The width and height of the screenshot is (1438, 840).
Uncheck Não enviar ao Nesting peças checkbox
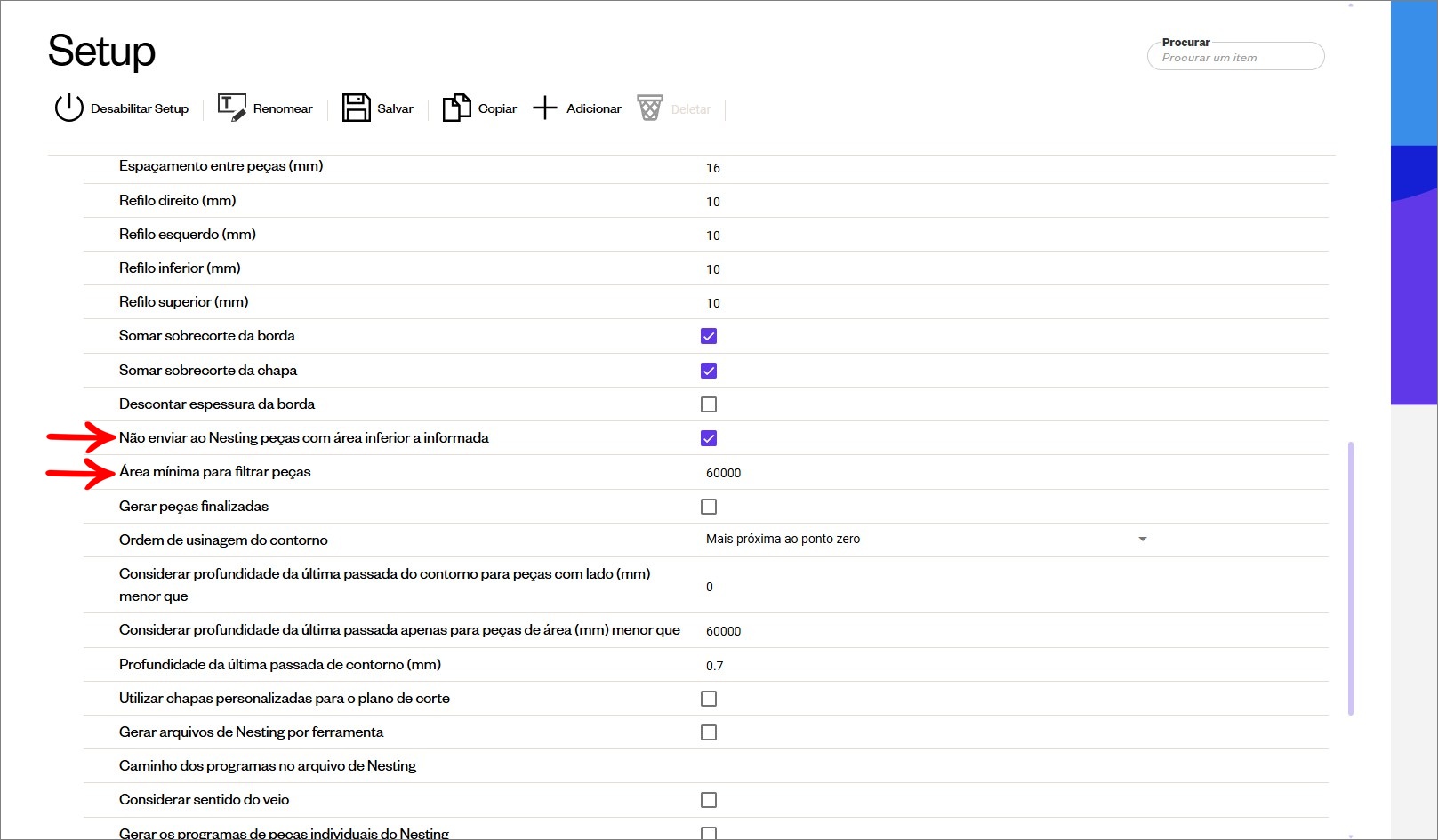(709, 438)
